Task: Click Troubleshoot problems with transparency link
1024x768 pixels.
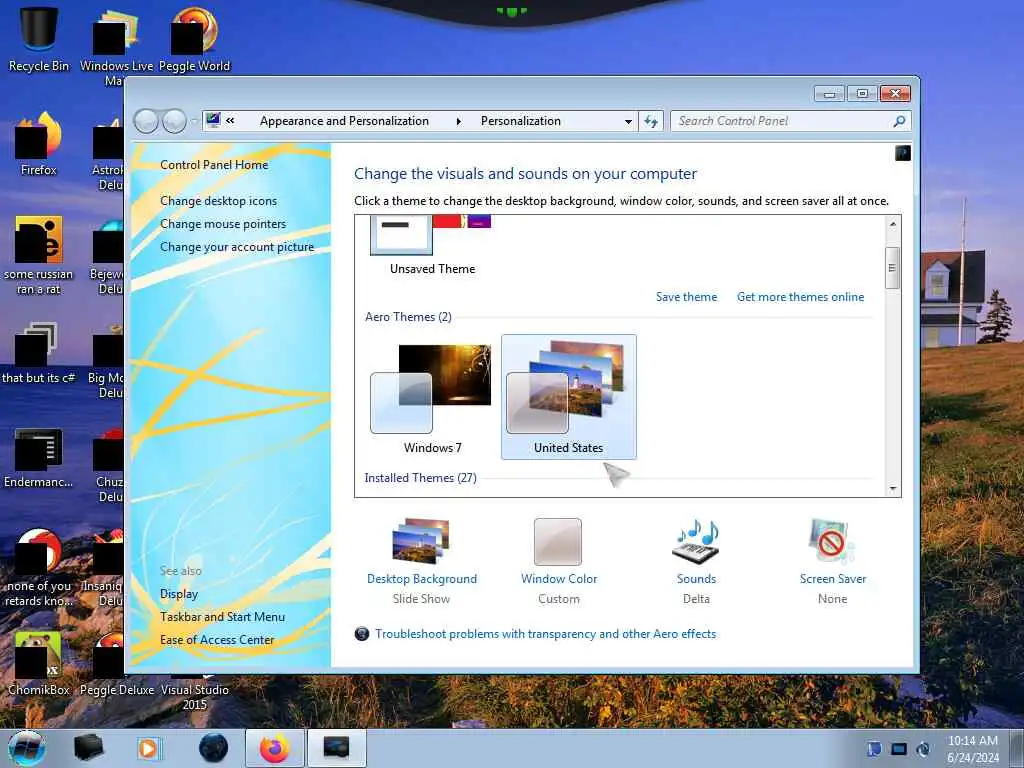Action: (545, 634)
